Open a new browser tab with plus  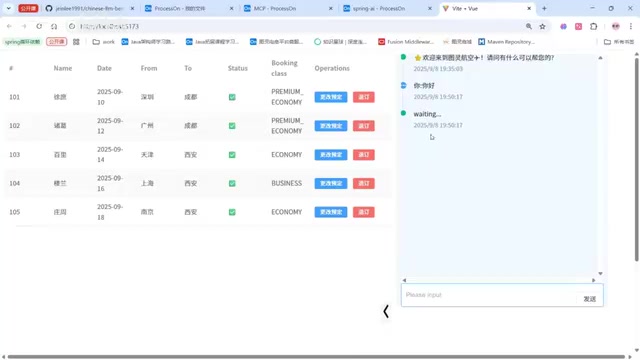(x=544, y=8)
